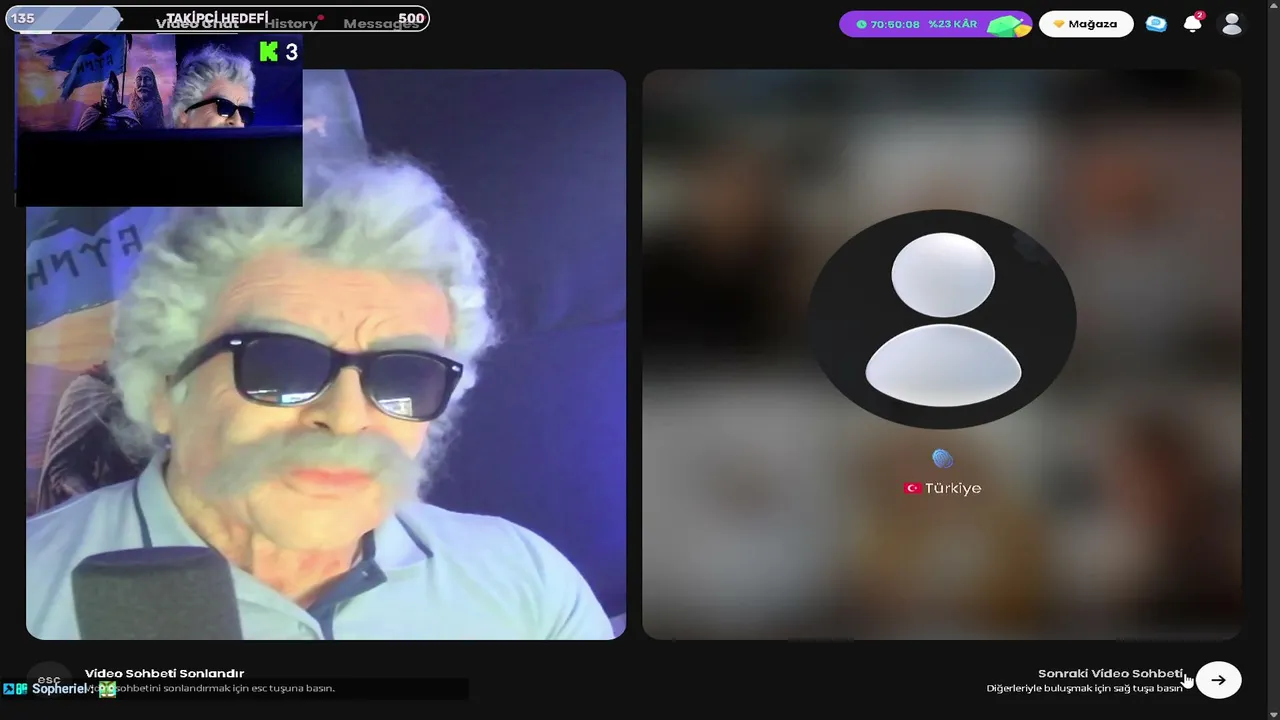This screenshot has height=720, width=1280.
Task: Open the profile avatar menu in header
Action: (x=1232, y=24)
